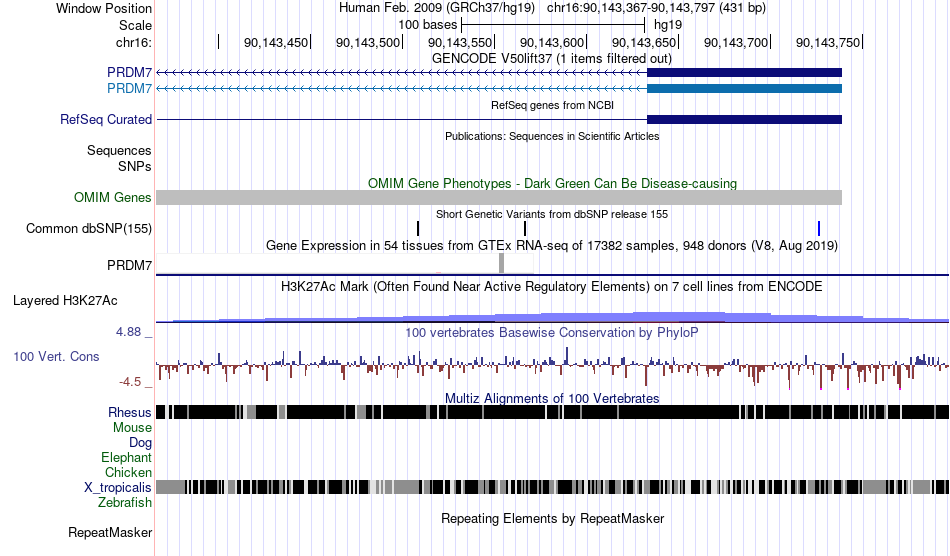The image size is (950, 556).
Task: Click the -4.5 lower scale value
Action: click(130, 382)
